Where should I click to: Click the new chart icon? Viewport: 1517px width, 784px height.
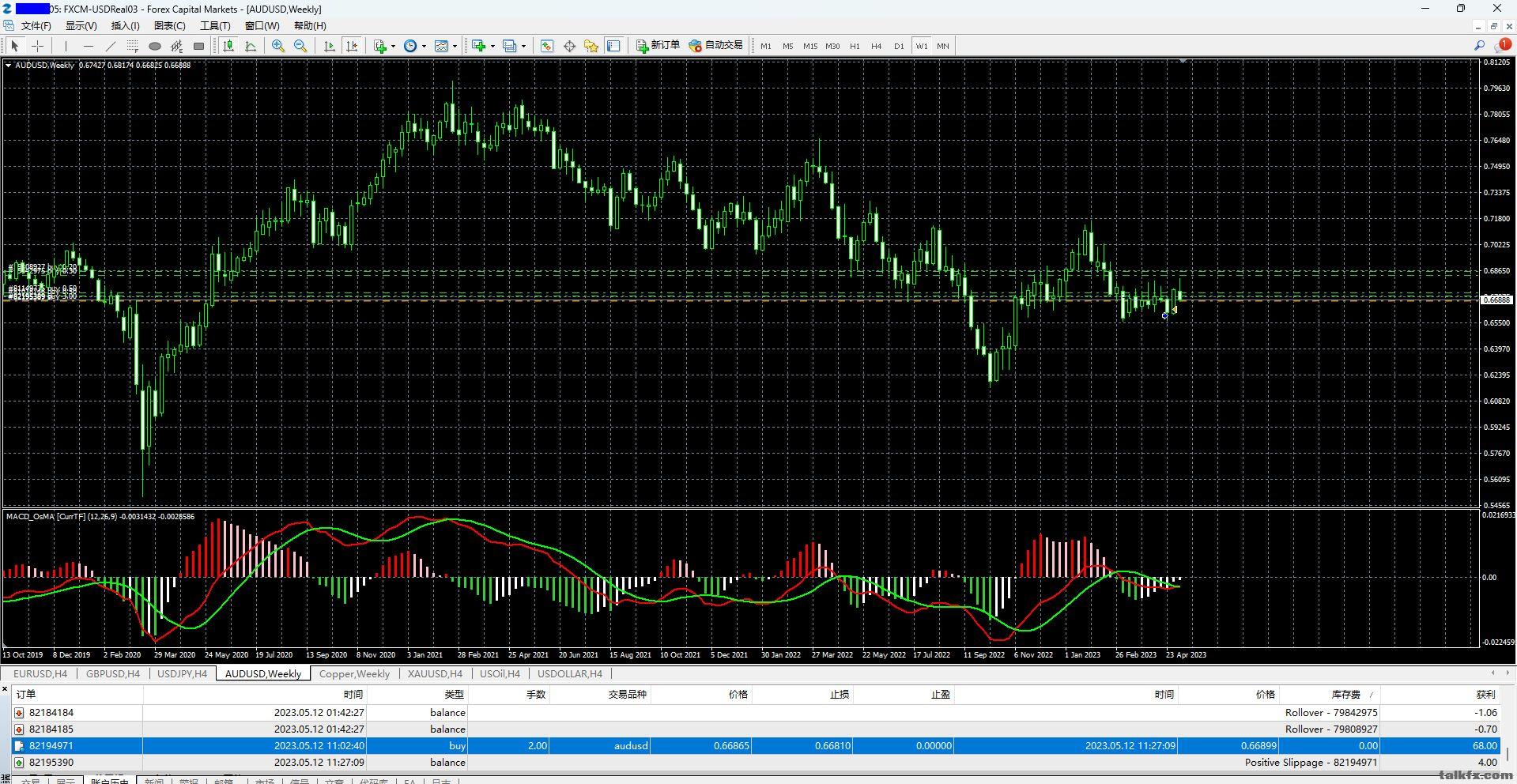point(478,46)
